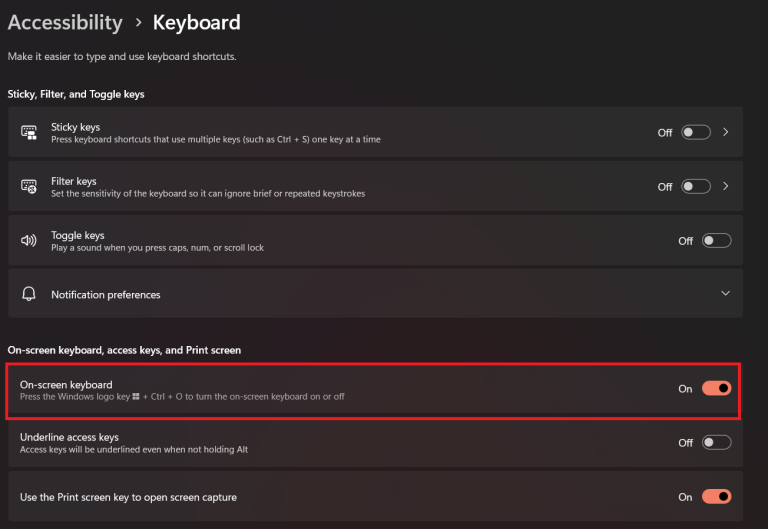
Task: Enable the Underline access keys switch
Action: click(x=716, y=443)
